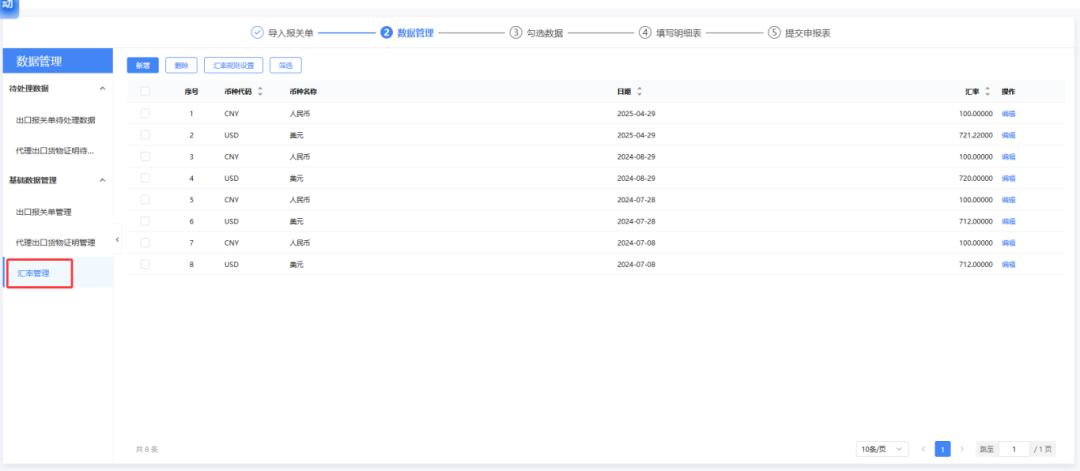Click the 721.22000 rate cell
This screenshot has height=471, width=1080.
(x=976, y=135)
